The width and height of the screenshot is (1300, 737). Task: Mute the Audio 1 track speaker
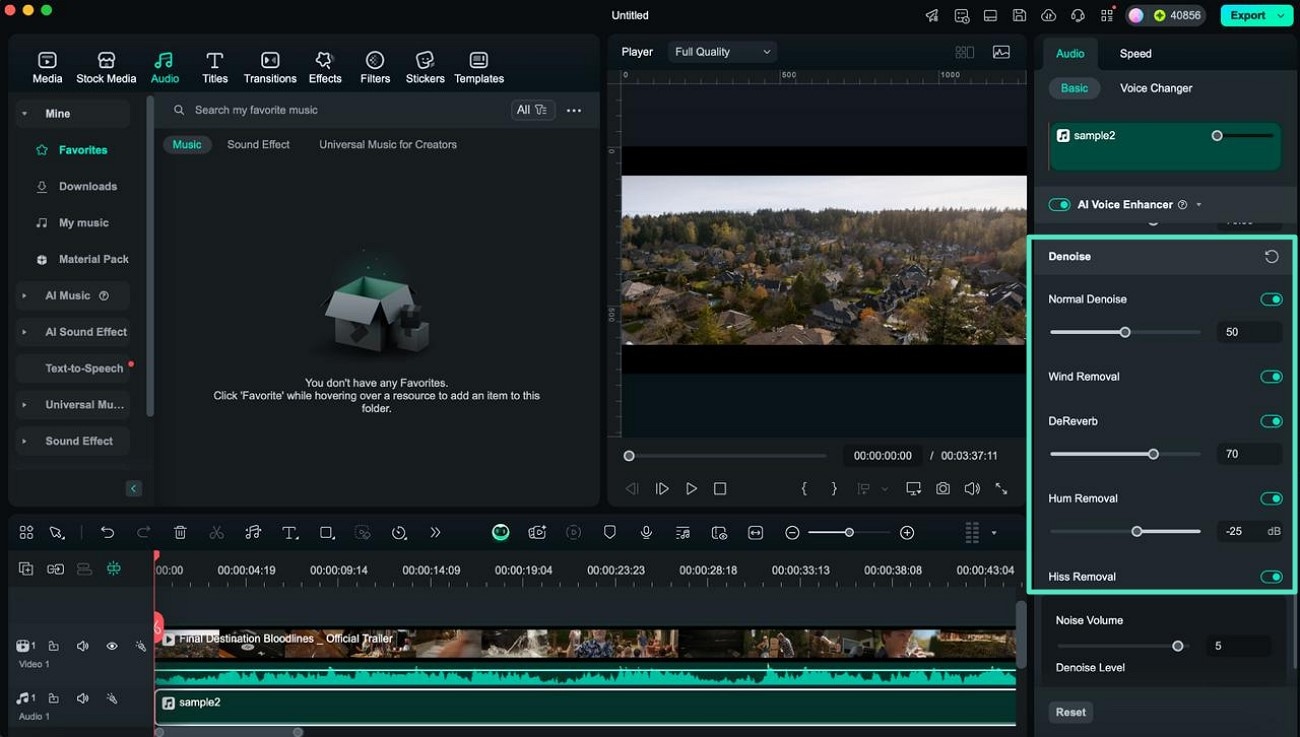[x=83, y=699]
